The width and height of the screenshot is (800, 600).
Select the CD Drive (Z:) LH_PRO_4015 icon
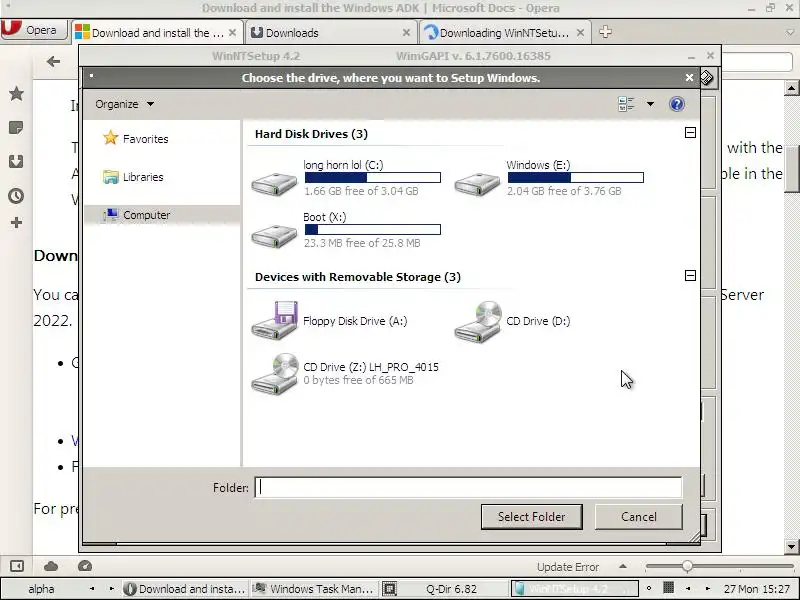(274, 374)
